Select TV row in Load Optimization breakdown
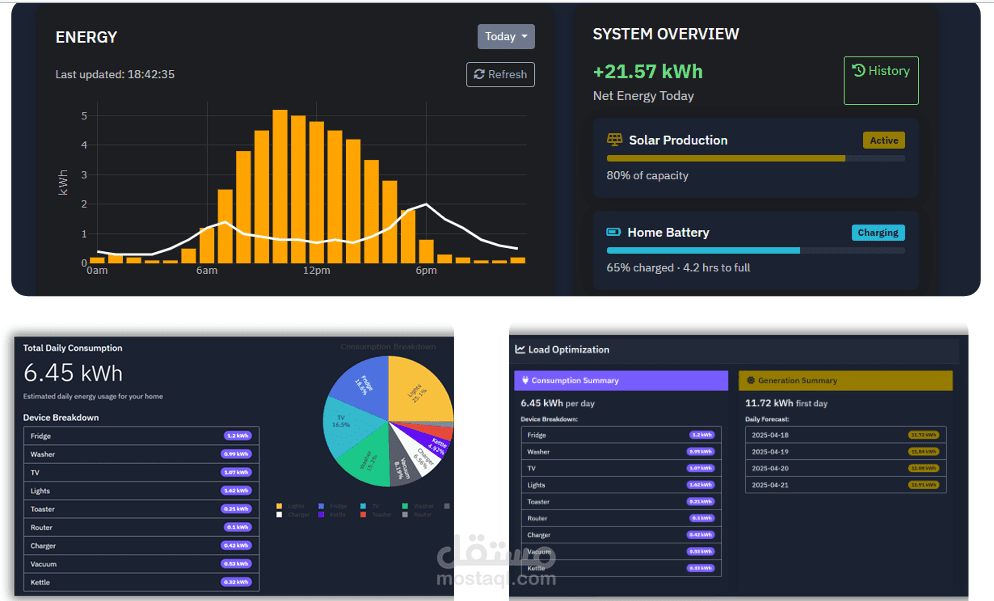994x601 pixels. [621, 468]
